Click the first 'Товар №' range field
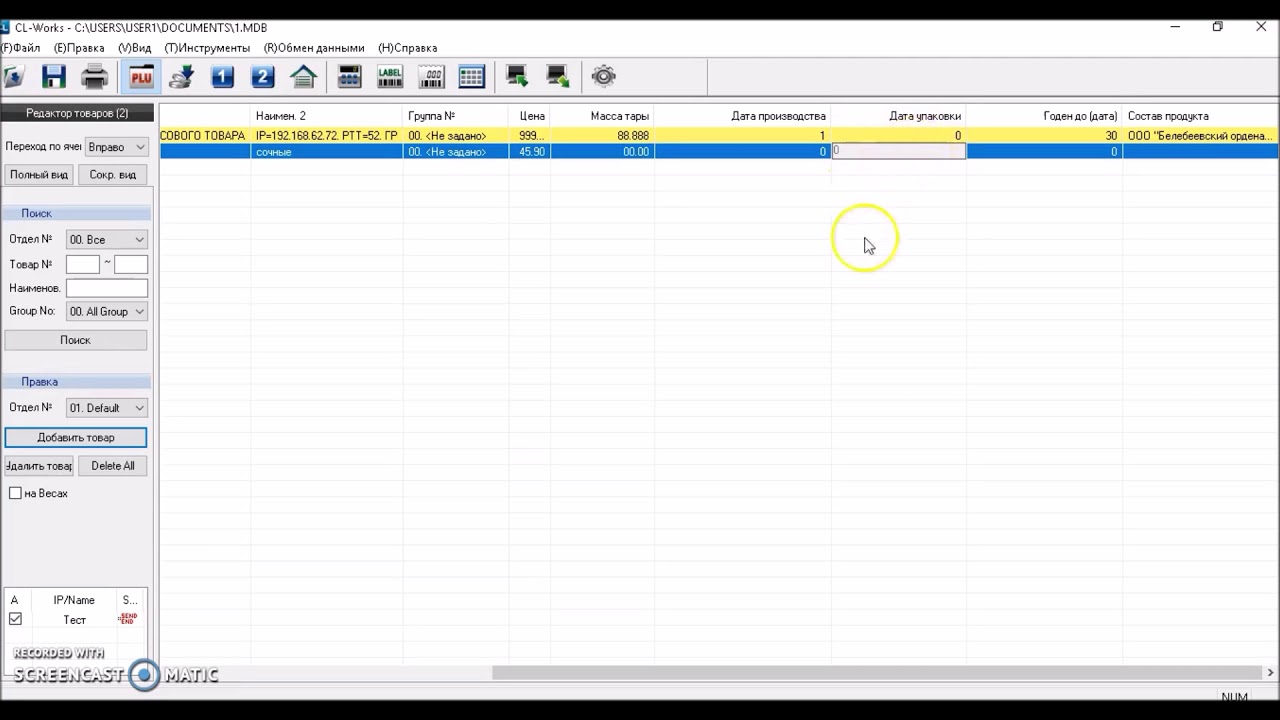Viewport: 1280px width, 720px height. click(83, 264)
